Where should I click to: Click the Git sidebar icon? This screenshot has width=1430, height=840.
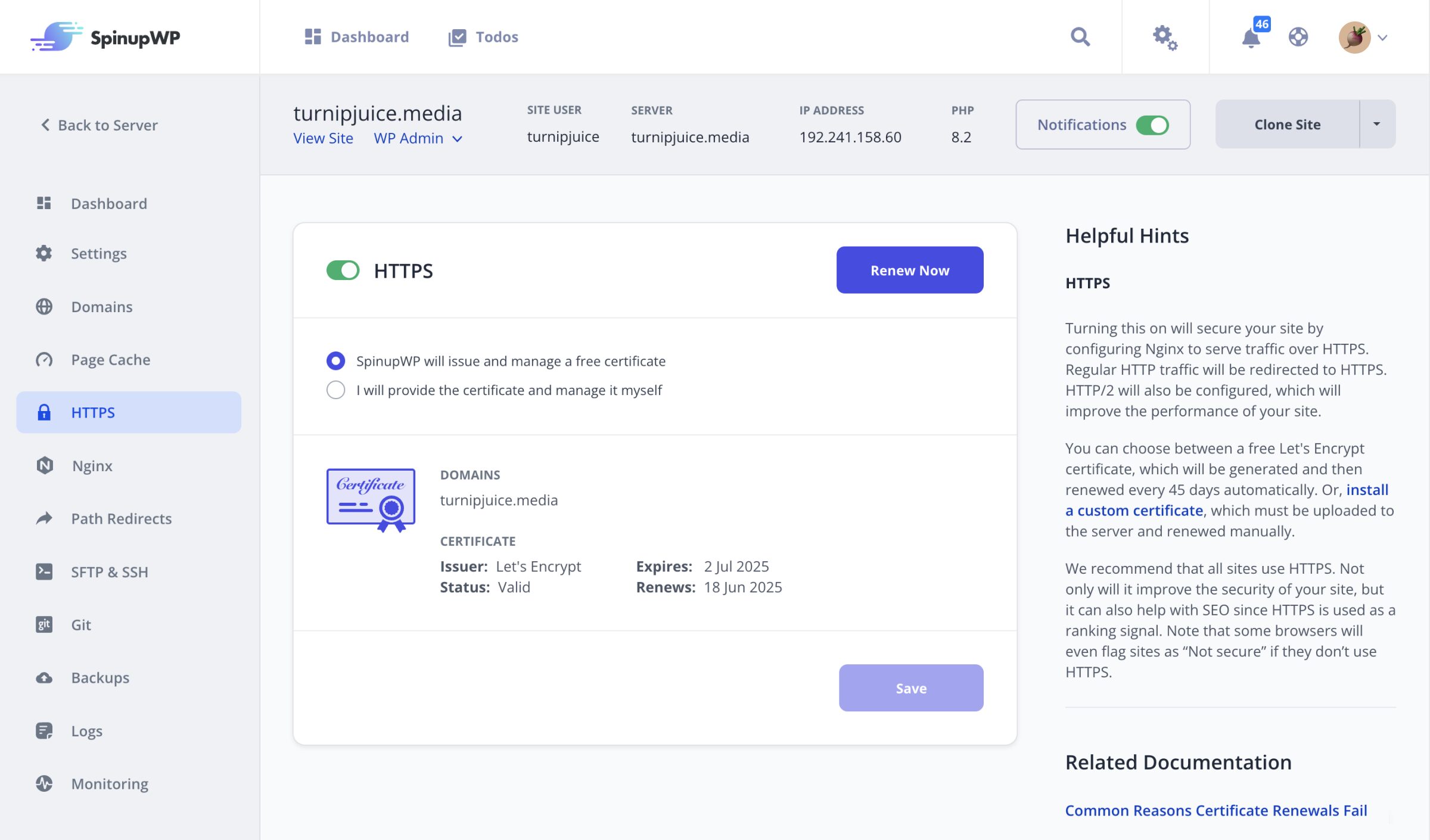pos(44,624)
